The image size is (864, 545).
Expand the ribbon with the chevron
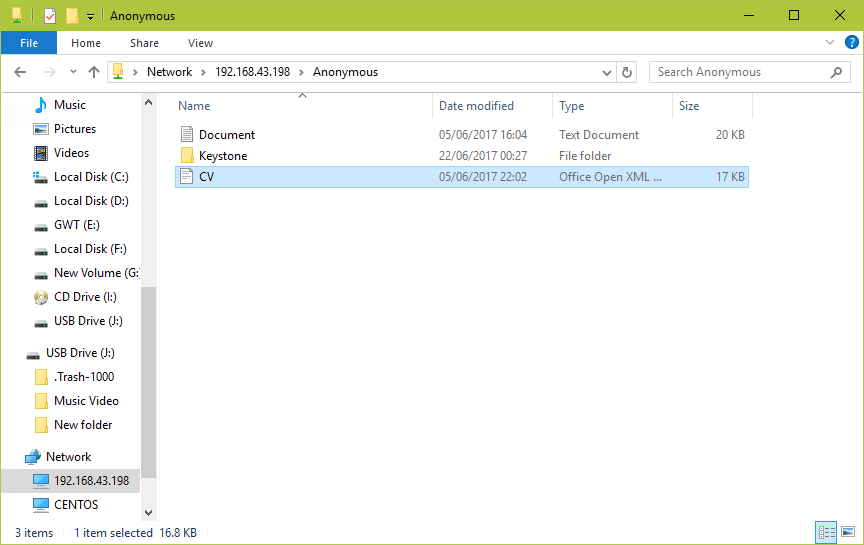coord(830,42)
